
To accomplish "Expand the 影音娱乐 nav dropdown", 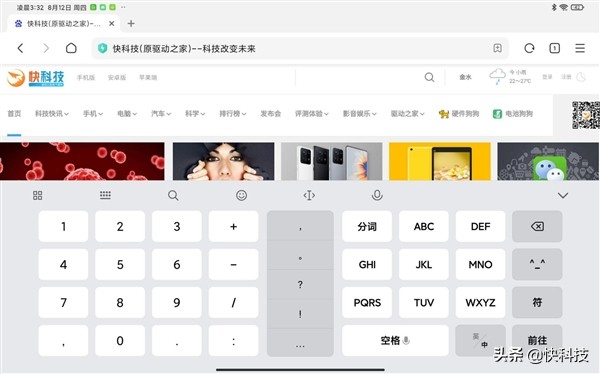I will tap(360, 114).
